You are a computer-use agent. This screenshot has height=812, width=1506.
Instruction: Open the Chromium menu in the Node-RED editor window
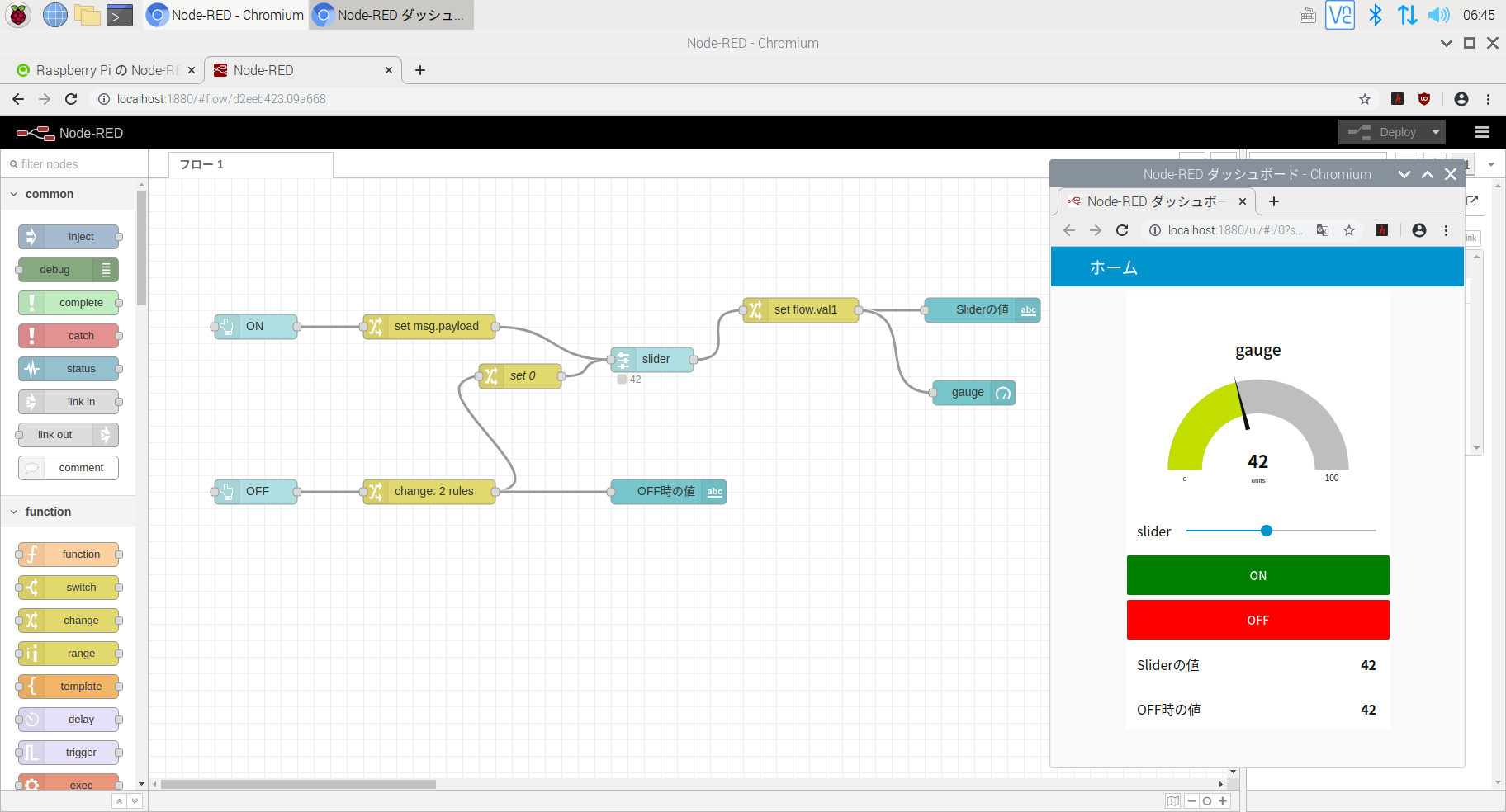1489,99
